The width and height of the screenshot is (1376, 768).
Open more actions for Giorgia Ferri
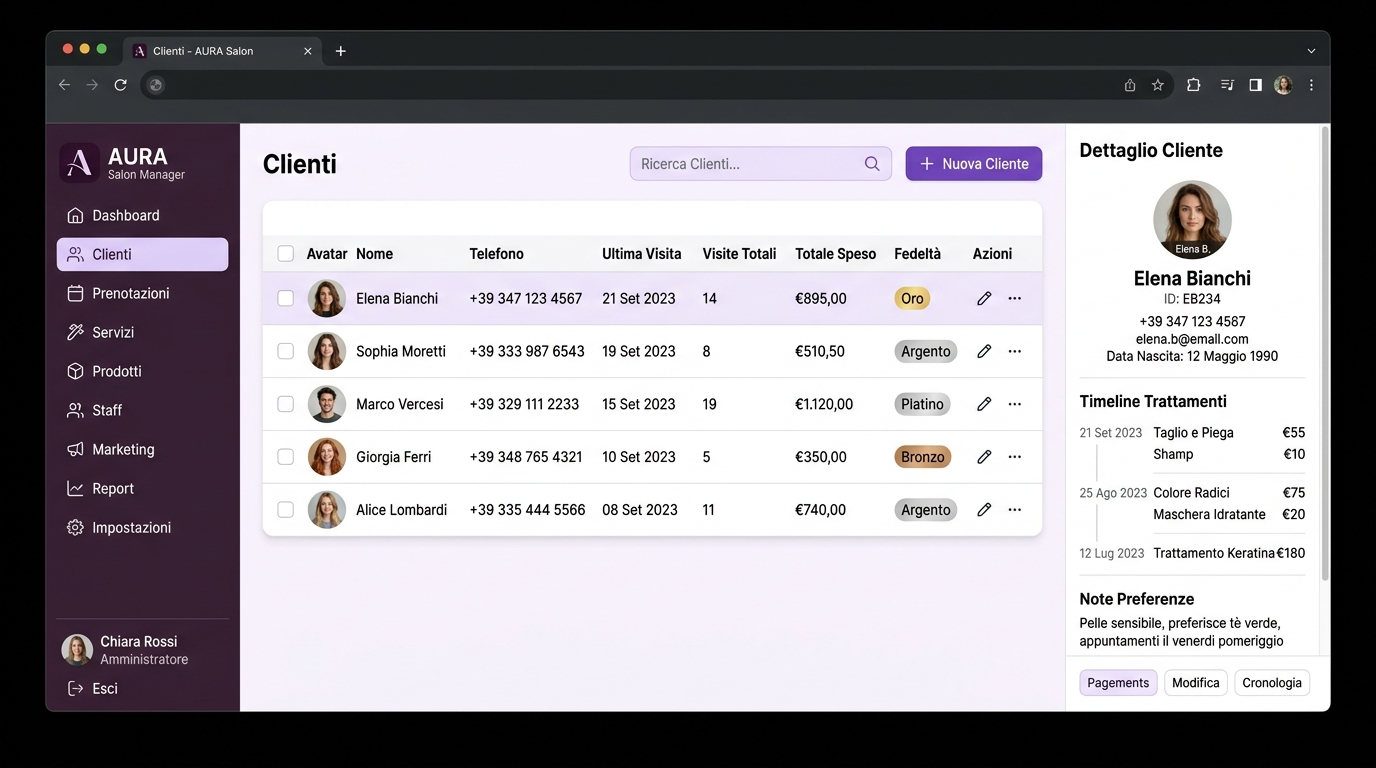1015,457
